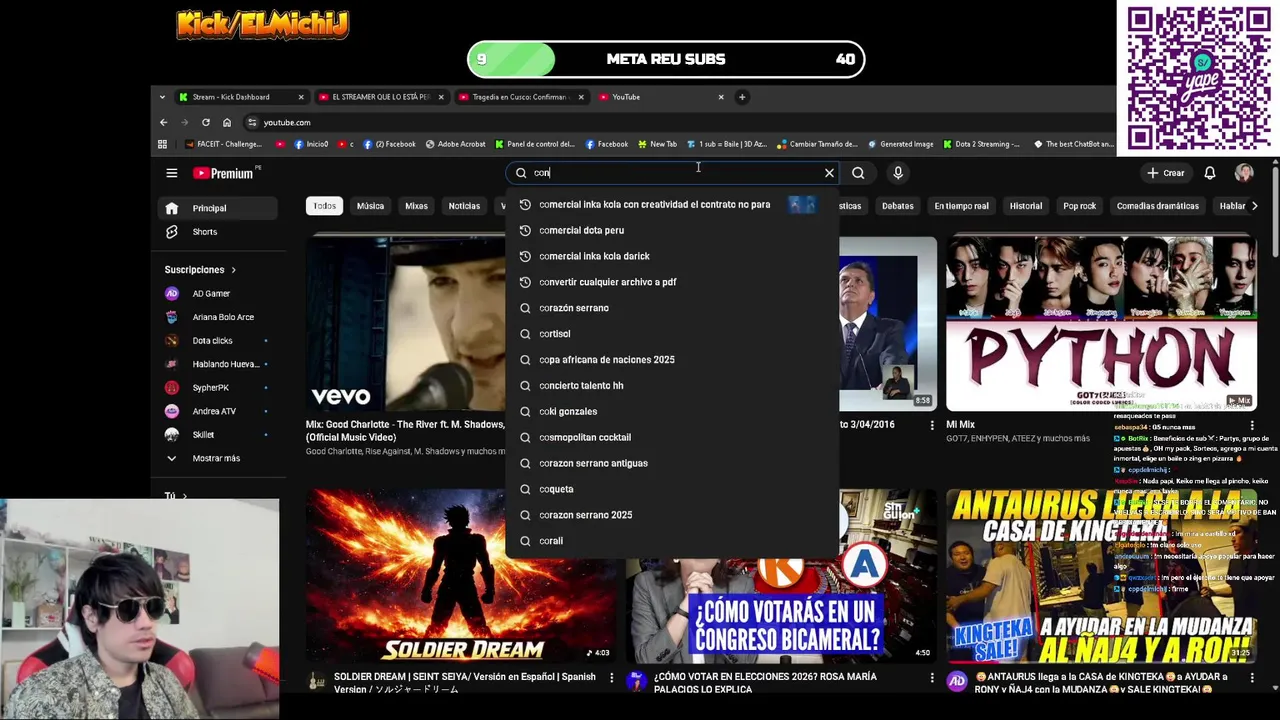The image size is (1280, 720).
Task: Choose suggestion 'cortisol'
Action: [672, 334]
